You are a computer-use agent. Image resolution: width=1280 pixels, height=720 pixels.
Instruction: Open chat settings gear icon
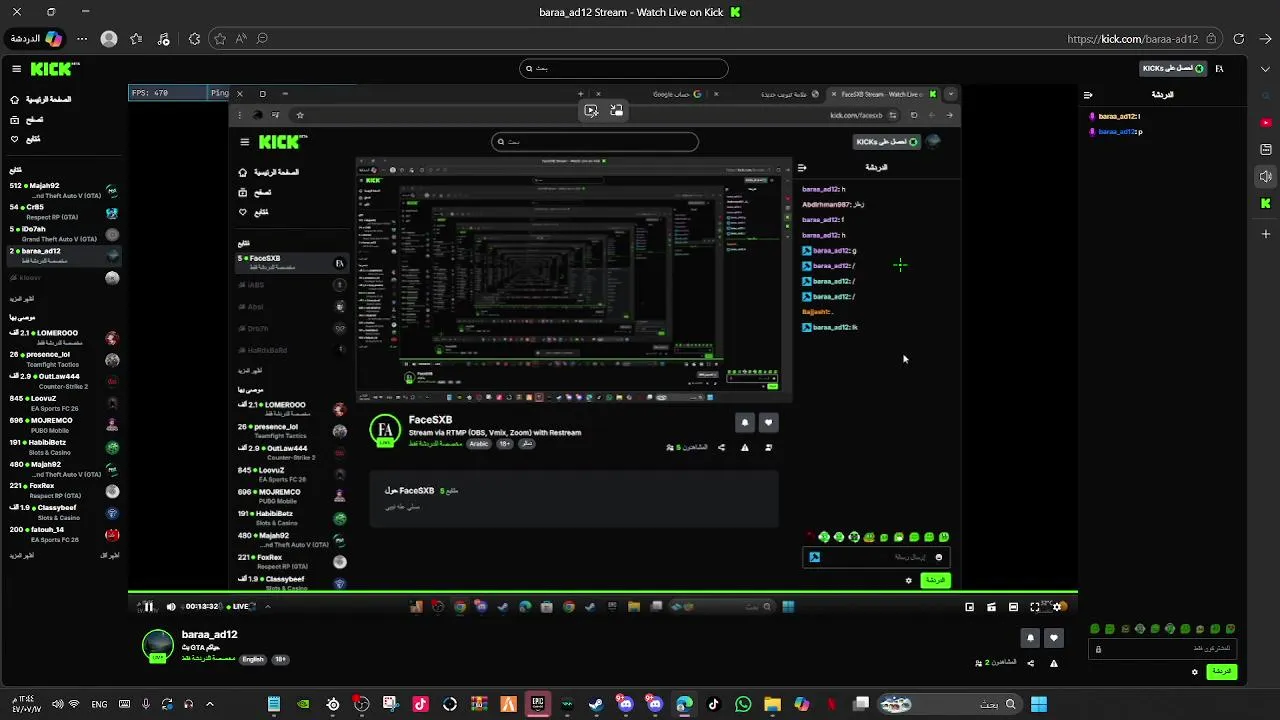tap(1194, 672)
